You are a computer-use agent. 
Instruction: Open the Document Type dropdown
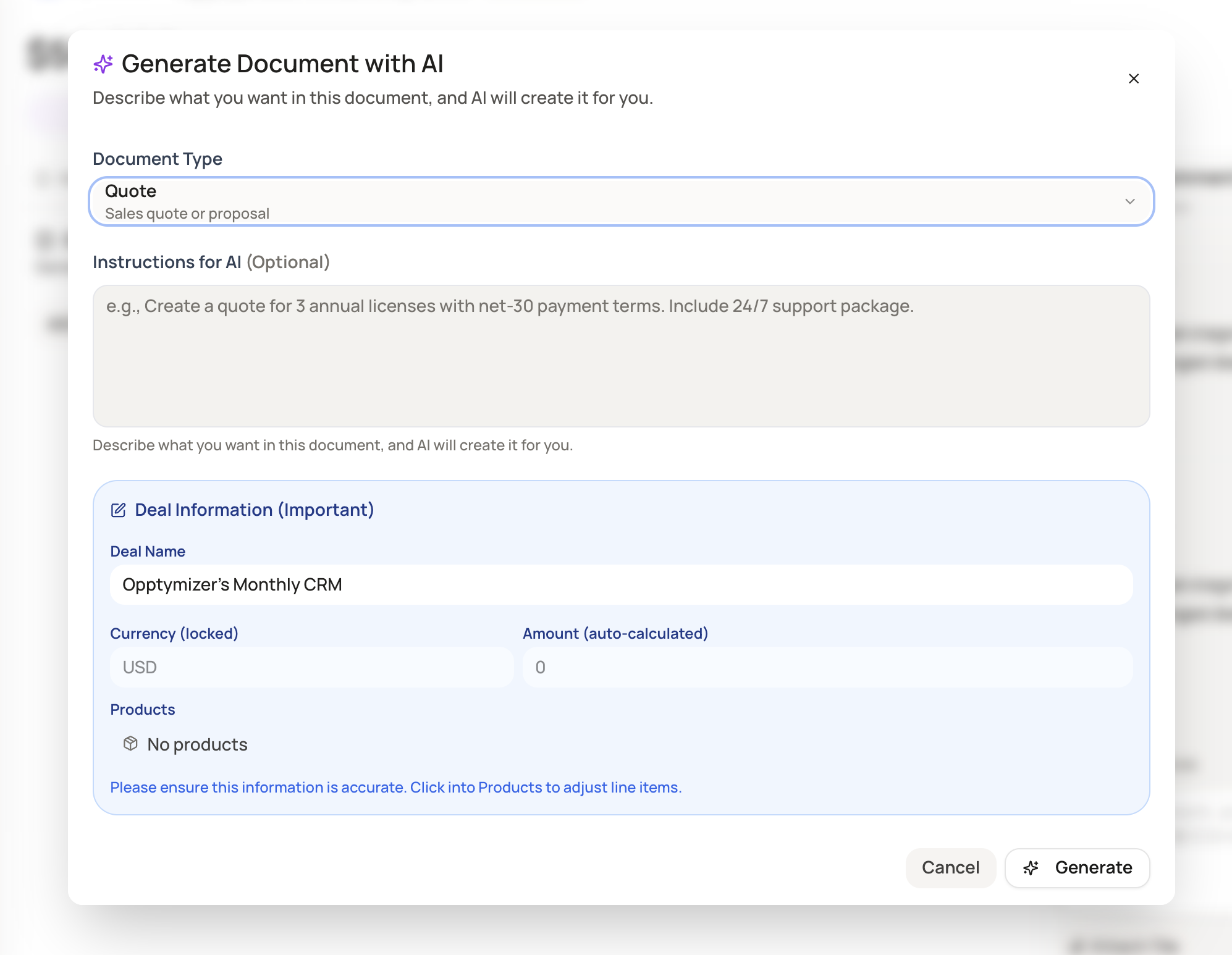pyautogui.click(x=621, y=201)
